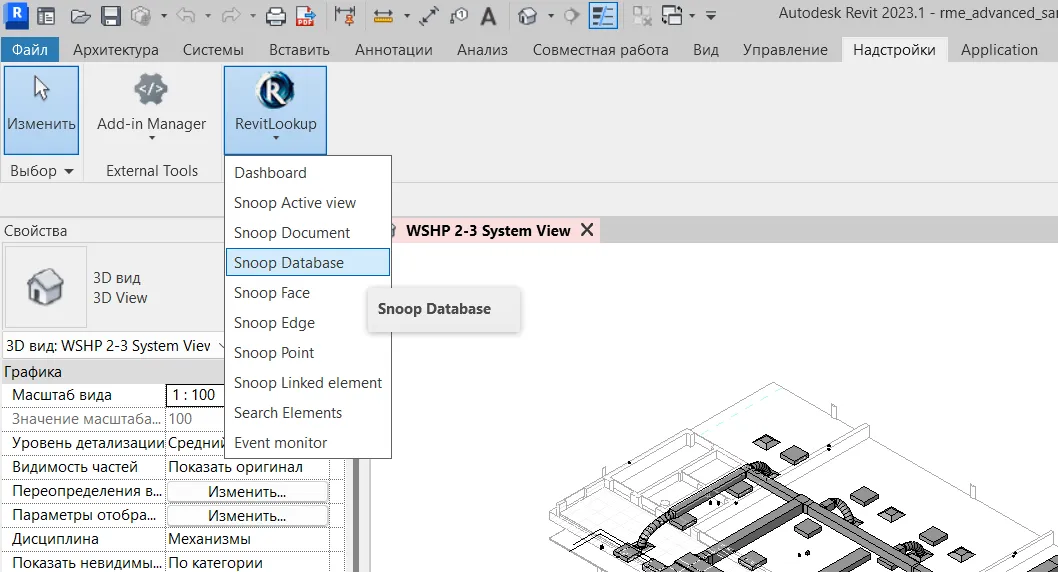The width and height of the screenshot is (1058, 572).
Task: Click the Масштаб вида 1 : 100 field
Action: click(x=195, y=395)
